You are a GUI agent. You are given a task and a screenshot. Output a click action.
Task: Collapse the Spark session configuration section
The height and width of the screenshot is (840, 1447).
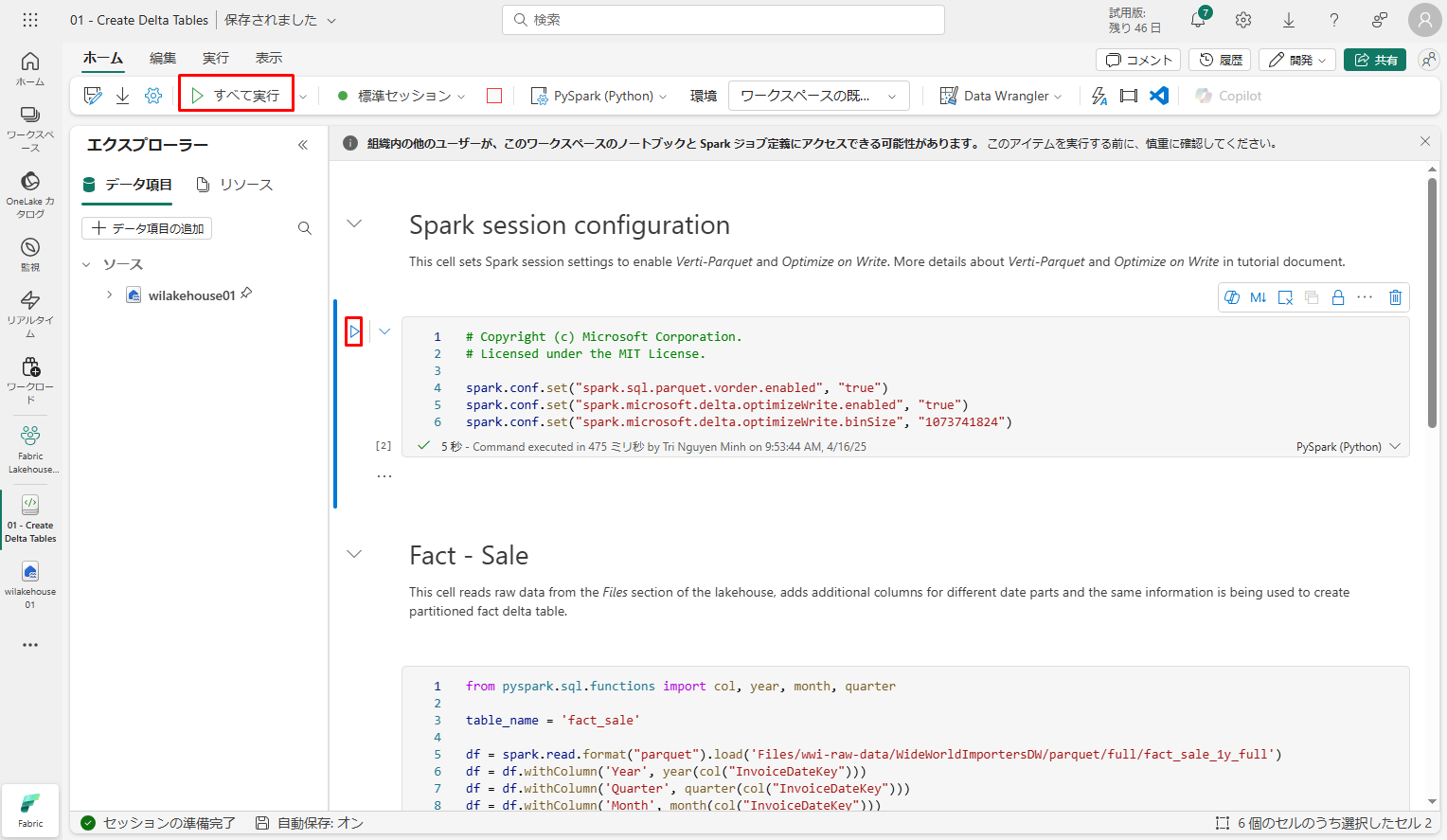coord(354,224)
